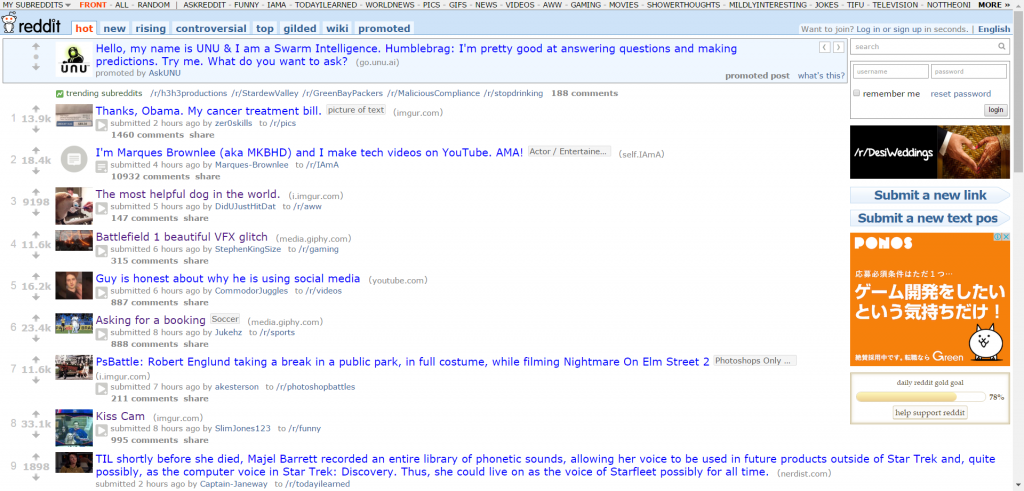Show the next promoted post arrow
This screenshot has width=1024, height=491.
click(x=839, y=47)
